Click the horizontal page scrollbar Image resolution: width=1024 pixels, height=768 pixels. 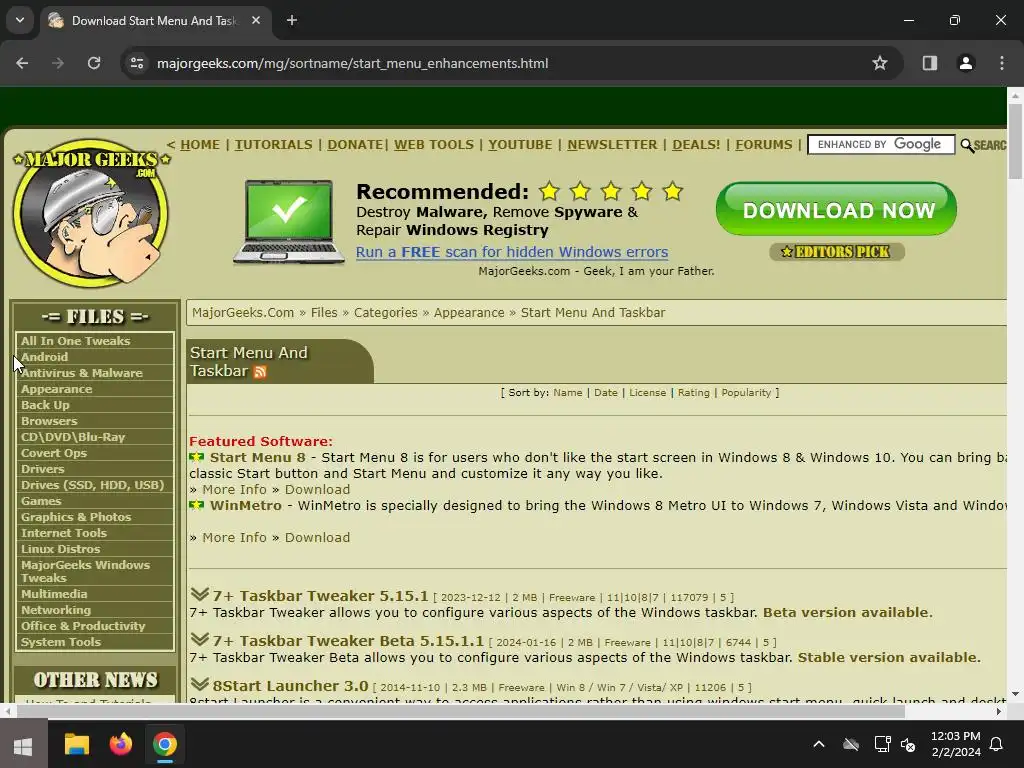click(460, 712)
